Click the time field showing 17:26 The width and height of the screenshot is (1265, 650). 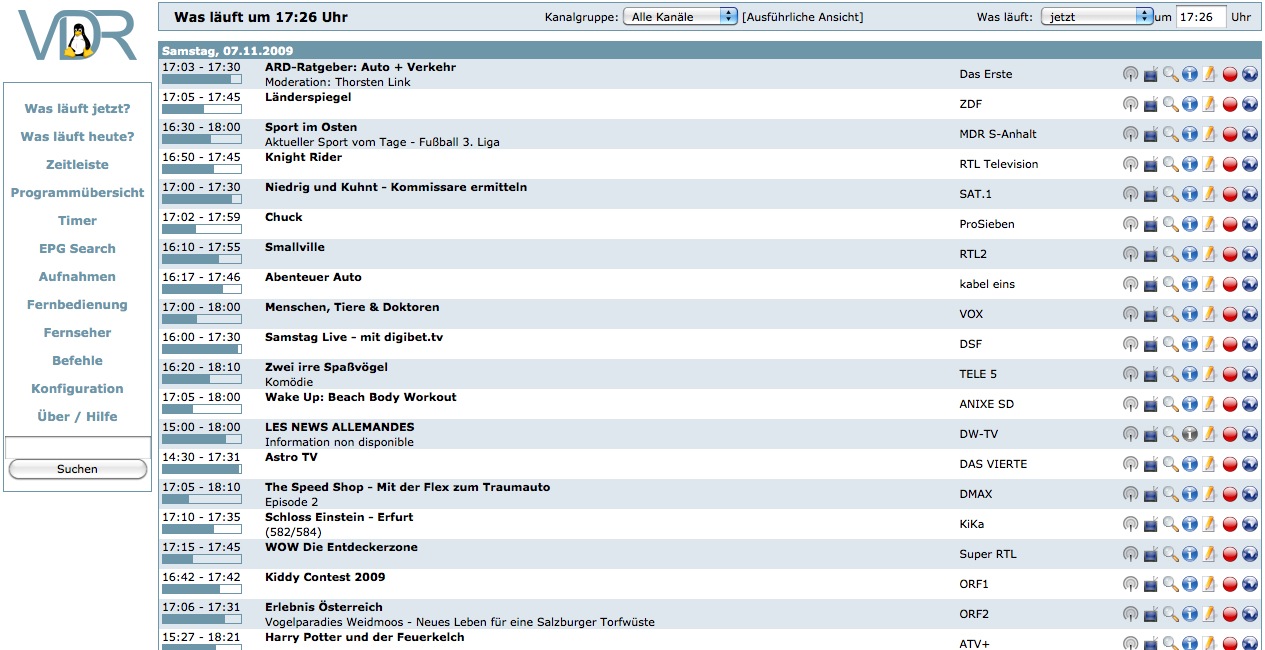point(1201,17)
